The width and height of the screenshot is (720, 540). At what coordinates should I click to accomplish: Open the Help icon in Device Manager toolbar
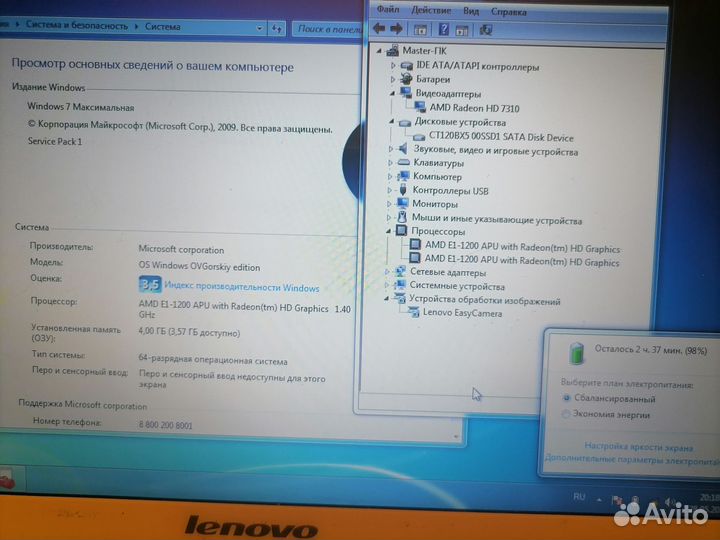coord(443,29)
